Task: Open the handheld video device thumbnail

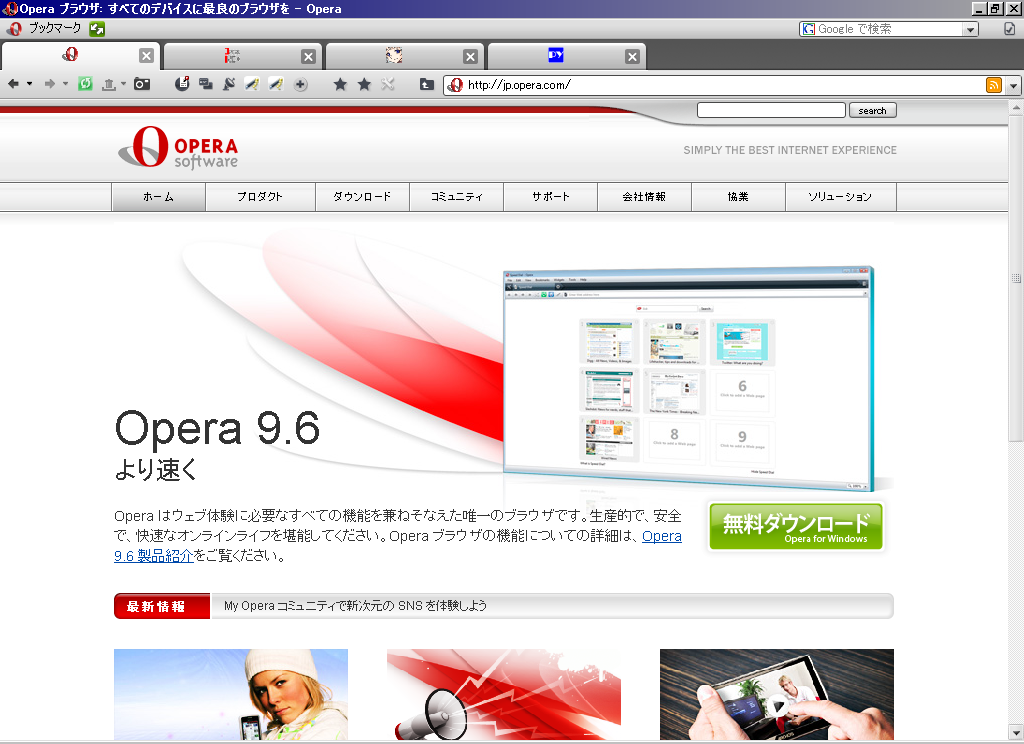Action: [776, 694]
